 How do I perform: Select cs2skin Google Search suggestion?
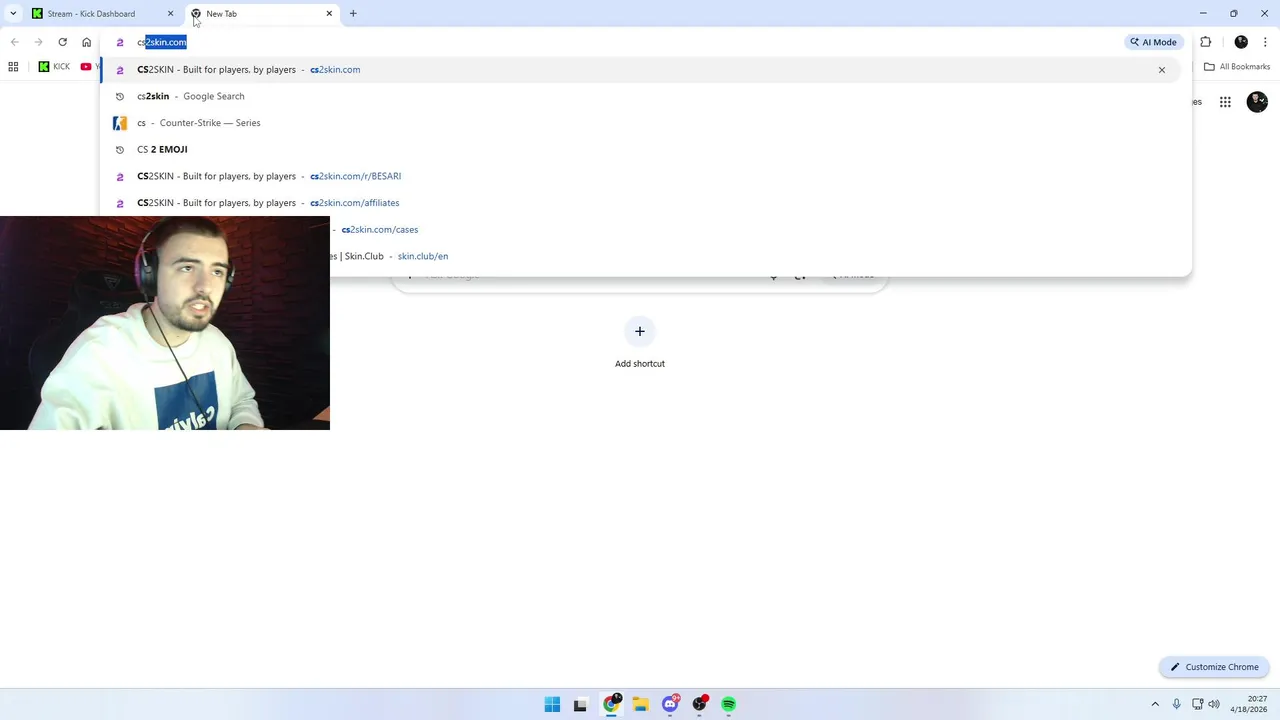pos(640,96)
